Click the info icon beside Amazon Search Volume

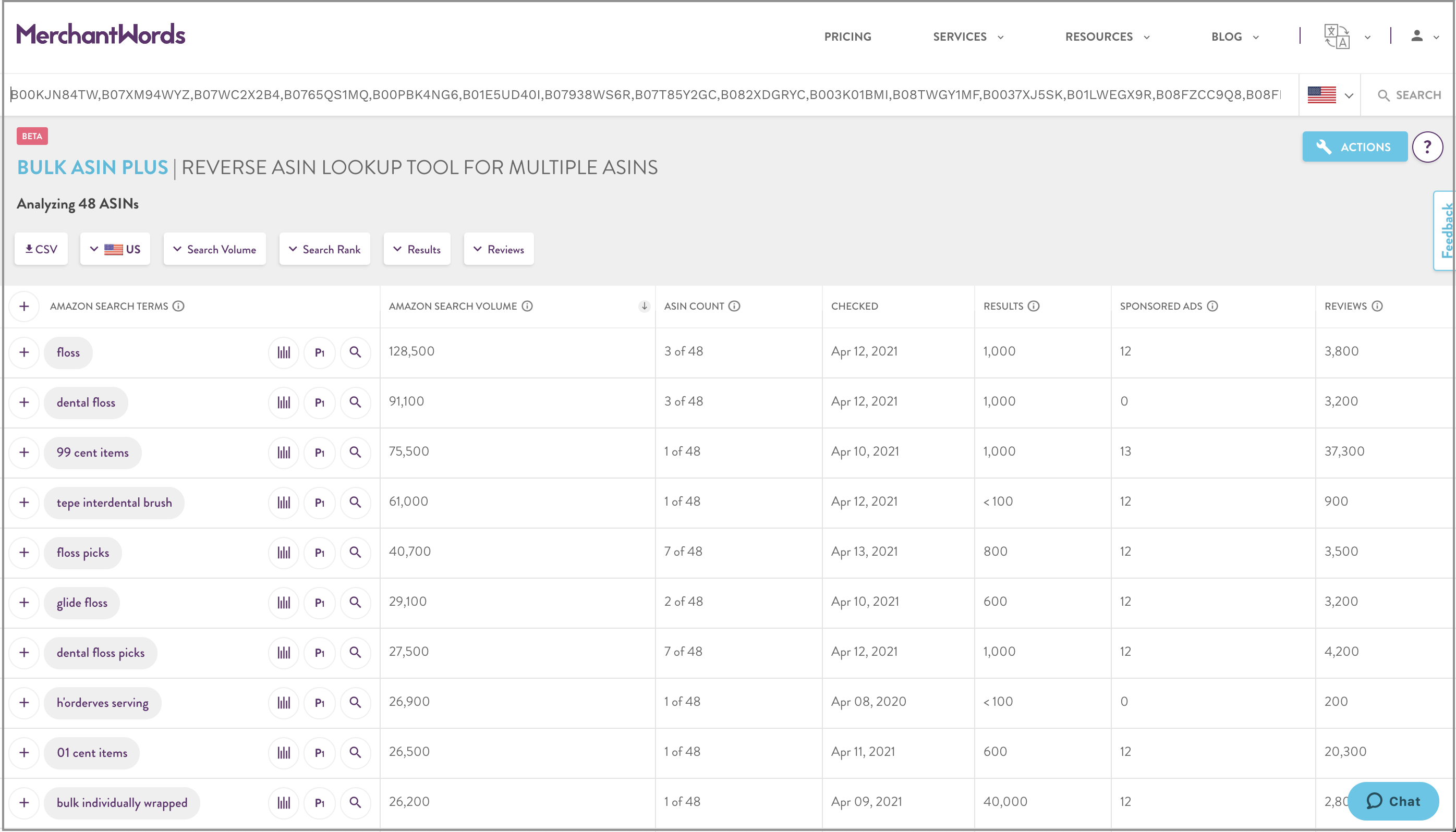tap(527, 307)
